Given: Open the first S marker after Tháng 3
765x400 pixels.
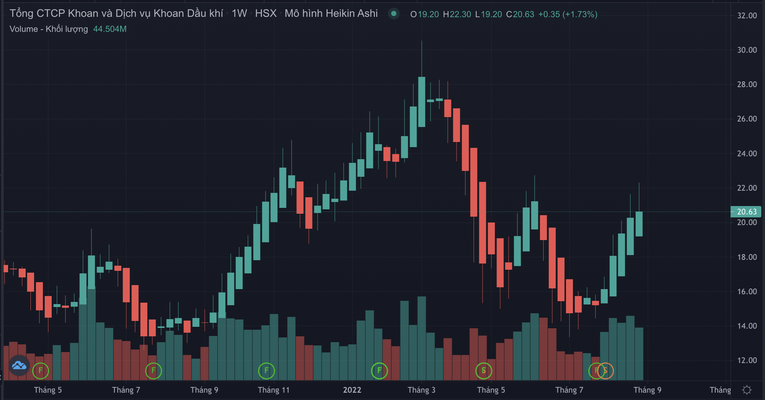Looking at the screenshot, I should [484, 370].
